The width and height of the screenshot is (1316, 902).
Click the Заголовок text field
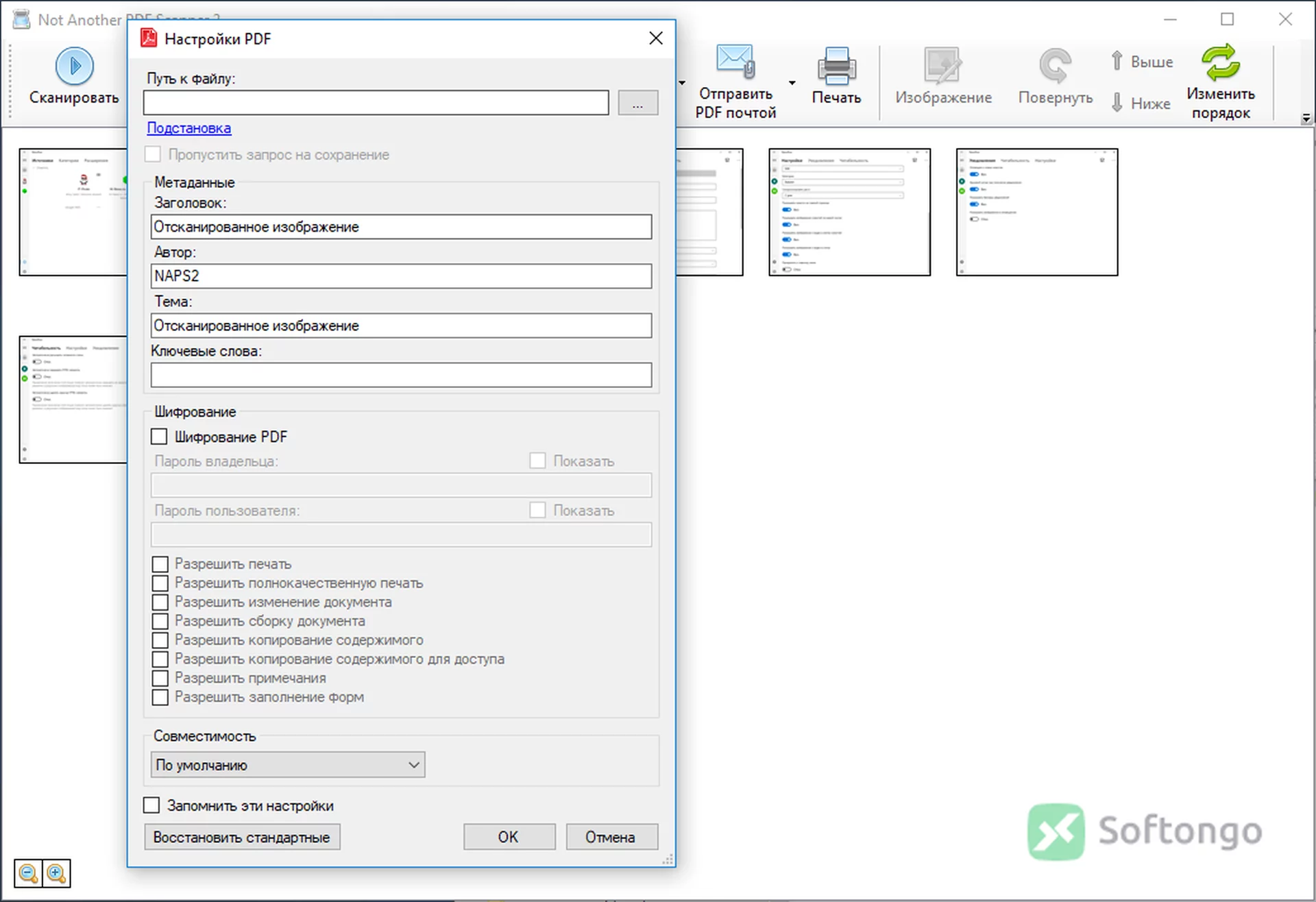tap(401, 227)
